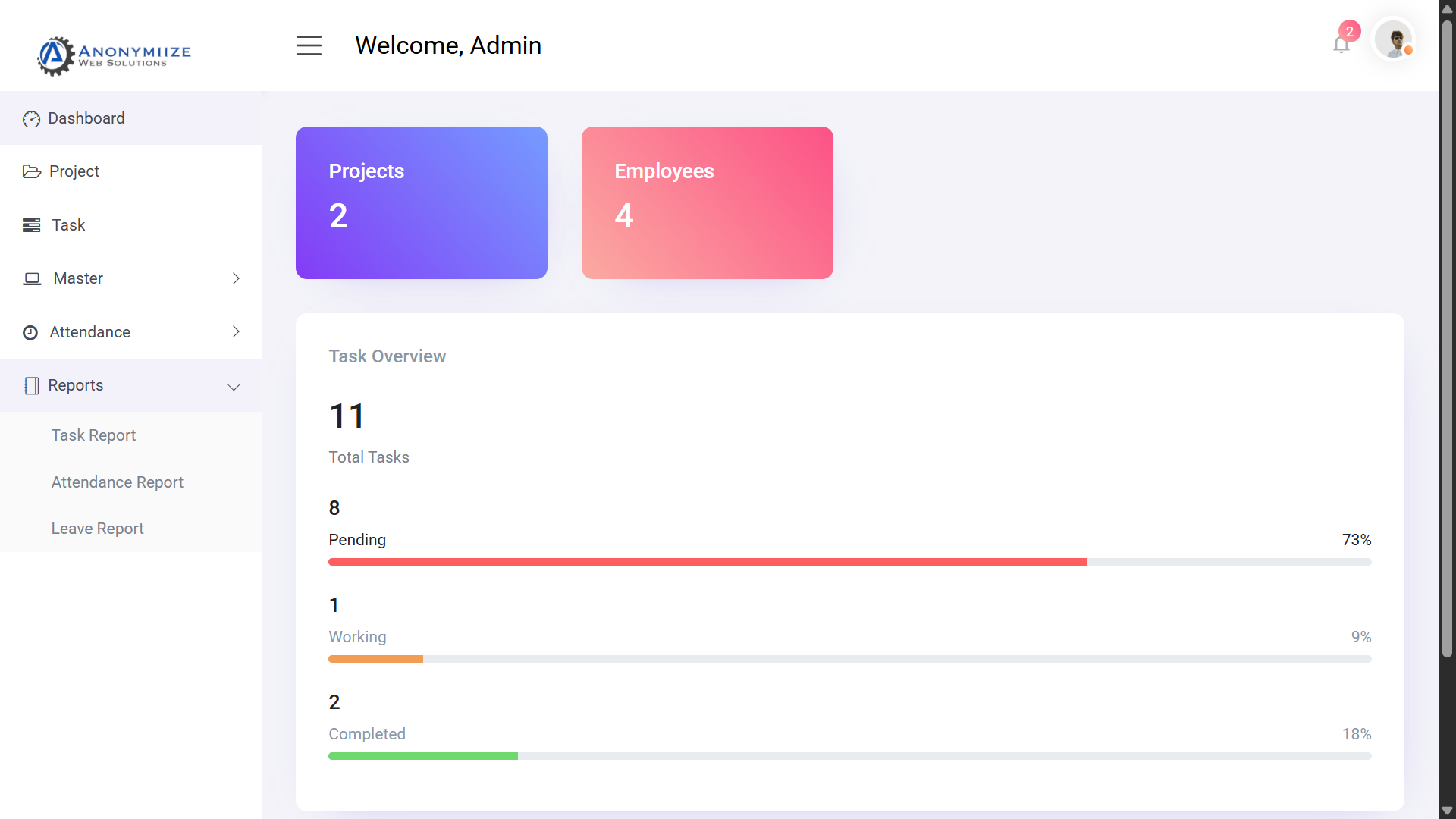Click the Dashboard gauge icon
Image resolution: width=1456 pixels, height=819 pixels.
point(31,119)
